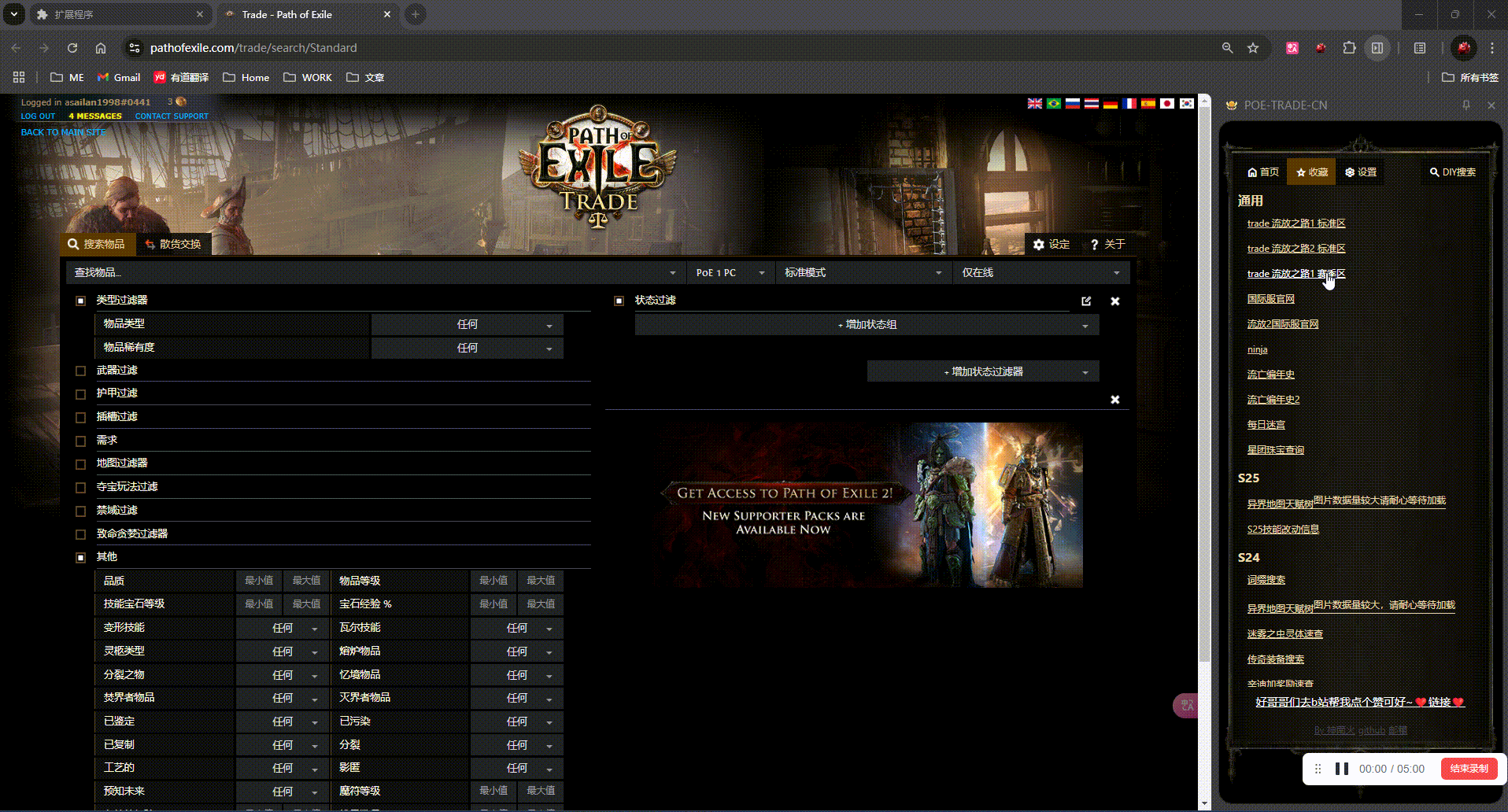This screenshot has width=1508, height=812.
Task: Reload the trade page
Action: click(x=72, y=48)
